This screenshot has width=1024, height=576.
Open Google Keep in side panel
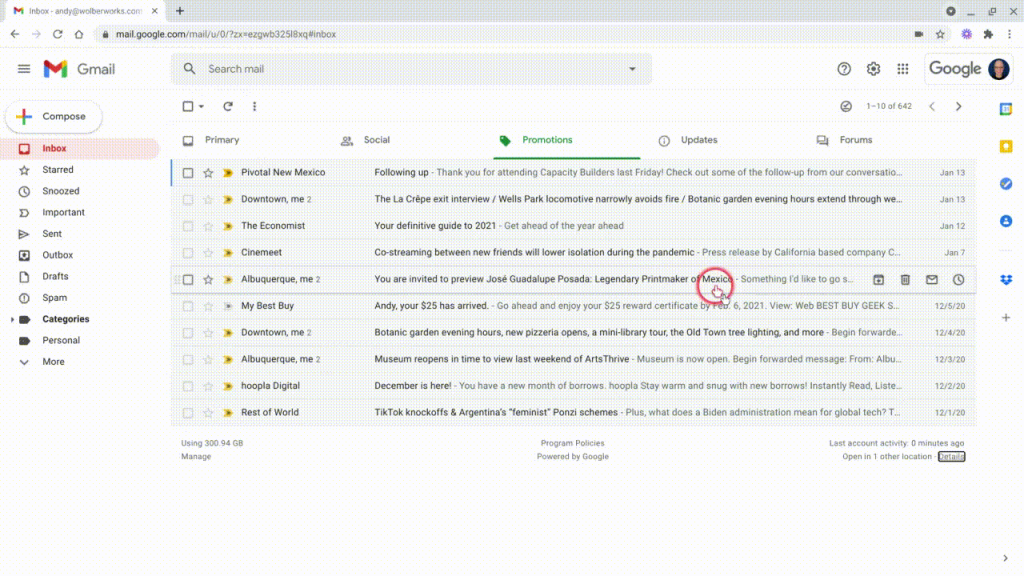(1006, 146)
